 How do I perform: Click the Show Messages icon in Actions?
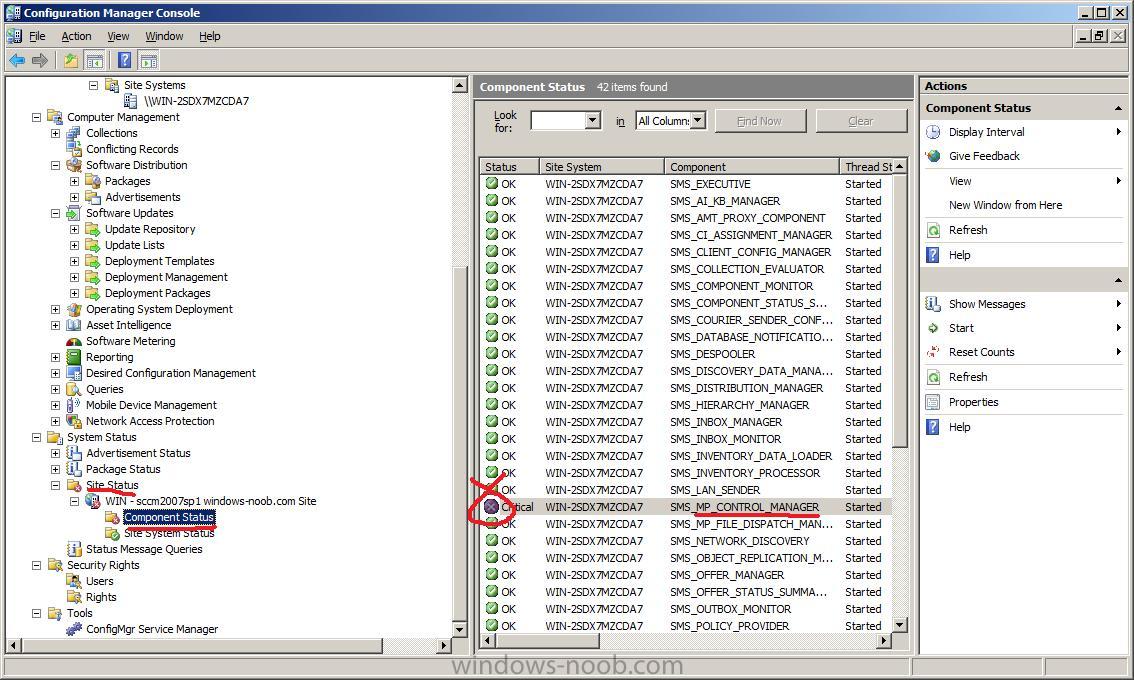pyautogui.click(x=933, y=304)
